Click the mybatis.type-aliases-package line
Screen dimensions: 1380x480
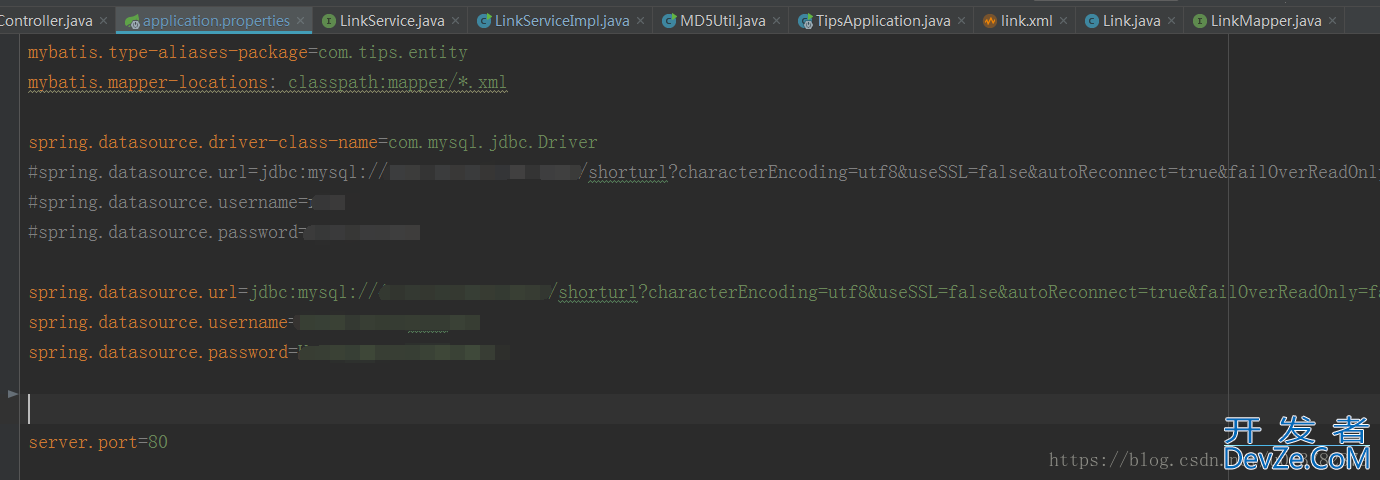tap(248, 52)
